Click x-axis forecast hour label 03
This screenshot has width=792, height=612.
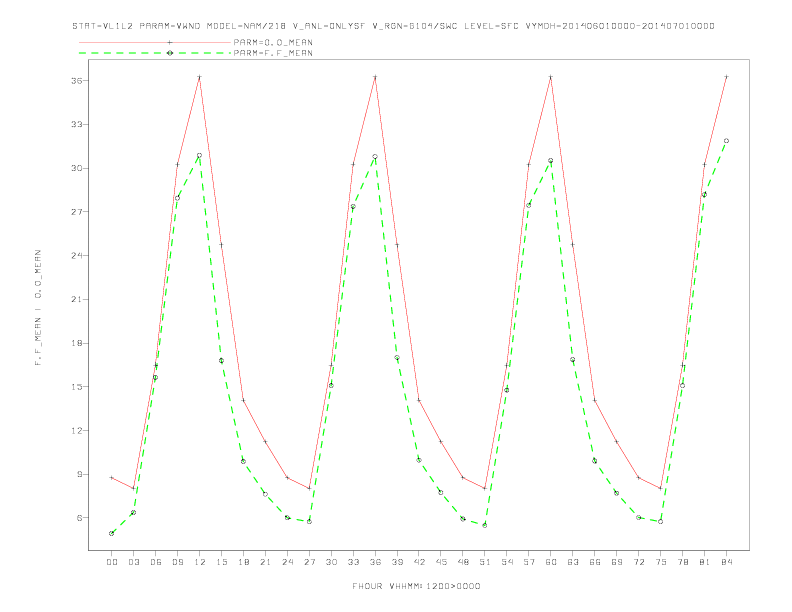(133, 562)
